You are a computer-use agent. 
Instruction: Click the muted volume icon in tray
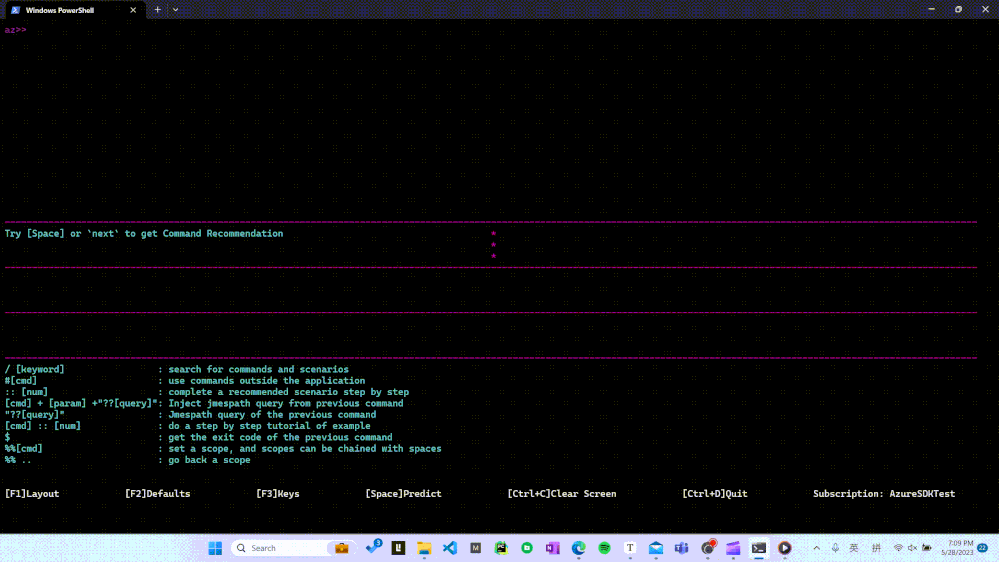tap(912, 548)
